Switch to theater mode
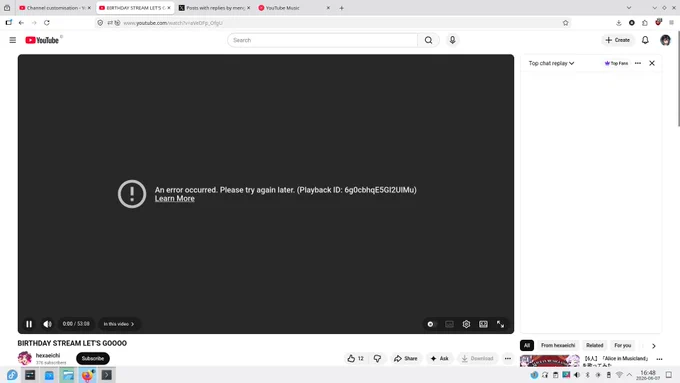 (483, 324)
